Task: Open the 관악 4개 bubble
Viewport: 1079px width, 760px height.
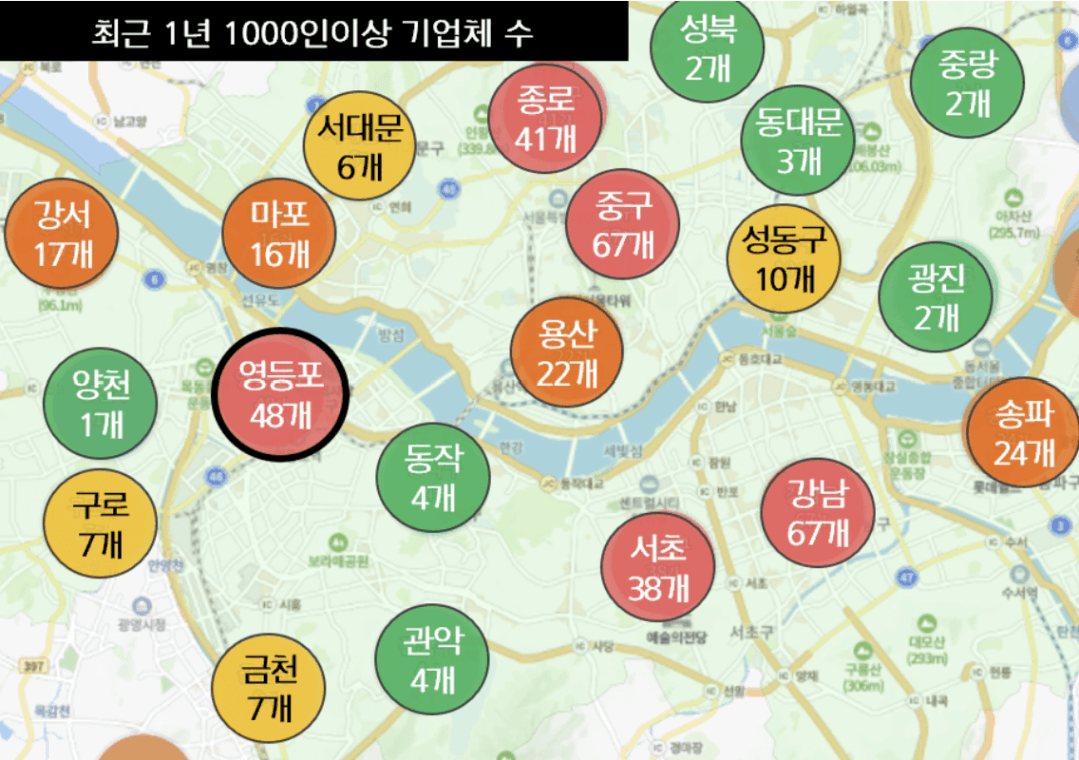Action: pyautogui.click(x=432, y=660)
